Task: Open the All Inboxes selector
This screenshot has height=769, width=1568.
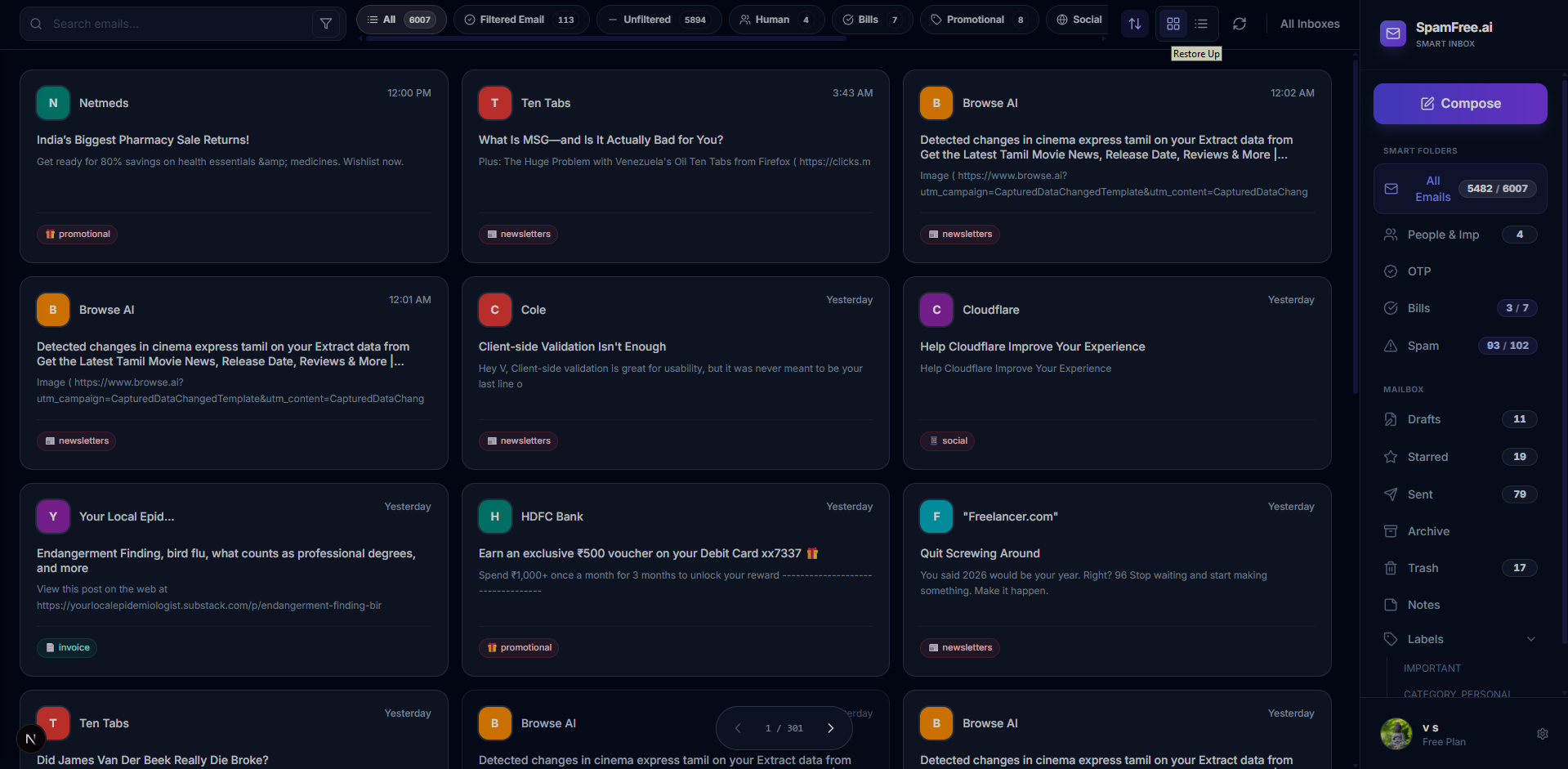Action: point(1309,24)
